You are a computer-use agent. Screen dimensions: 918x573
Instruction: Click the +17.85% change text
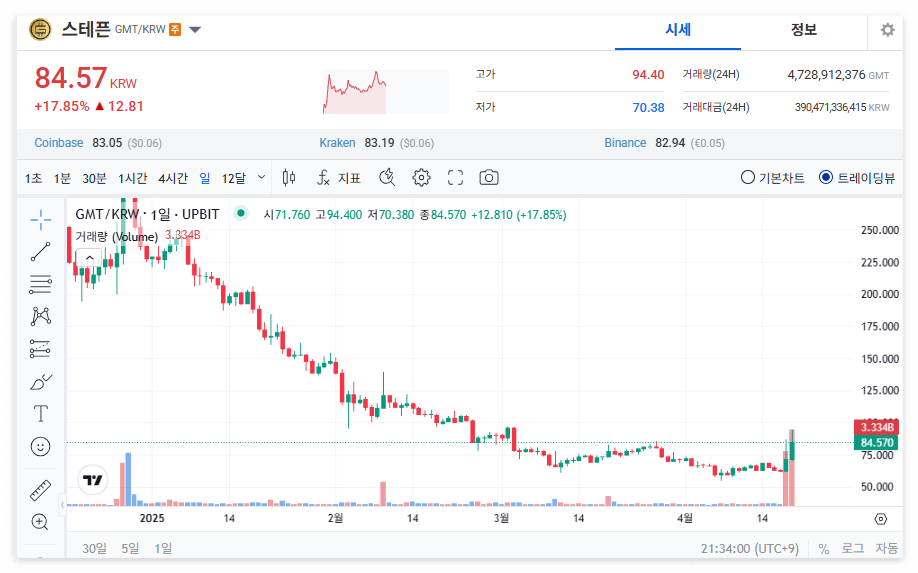[x=61, y=107]
